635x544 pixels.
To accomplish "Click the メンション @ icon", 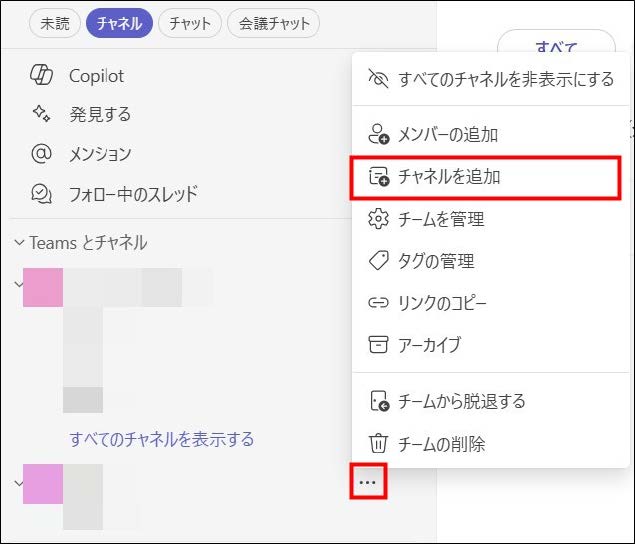I will [x=41, y=154].
